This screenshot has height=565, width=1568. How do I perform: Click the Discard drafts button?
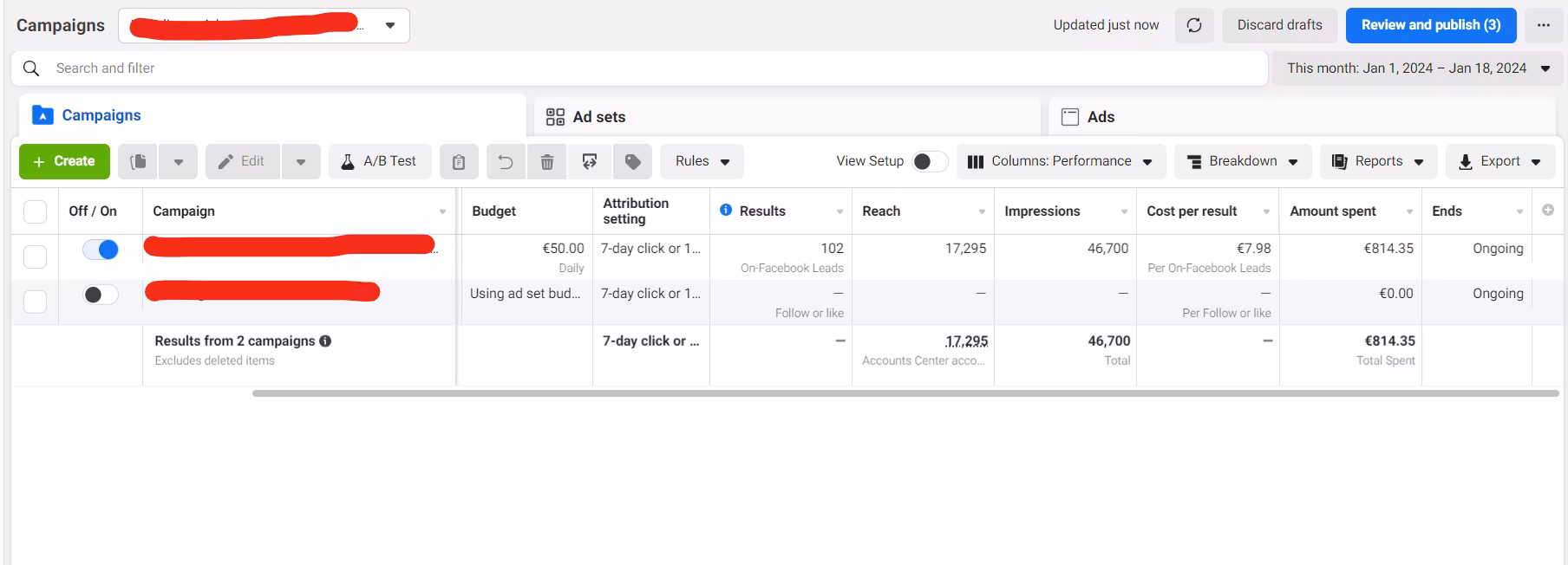pos(1279,25)
